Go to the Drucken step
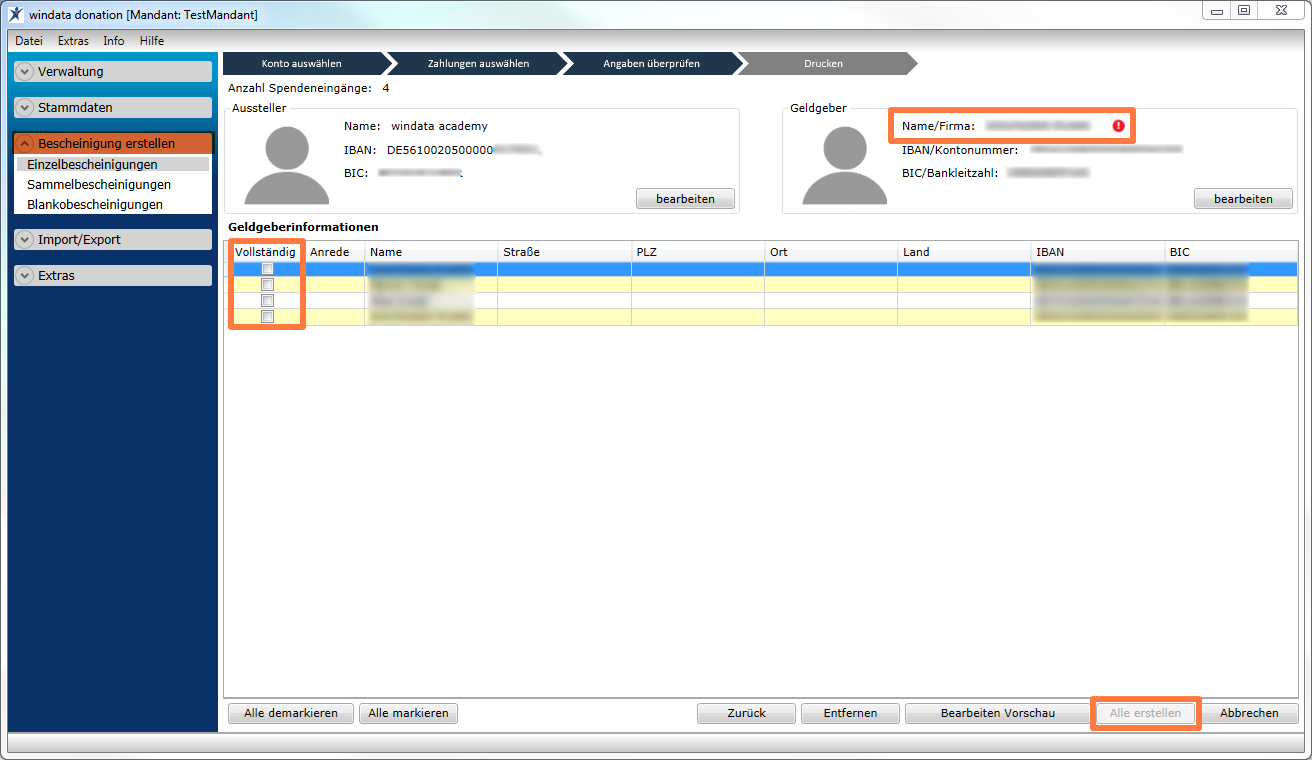Viewport: 1312px width, 760px height. pyautogui.click(x=824, y=63)
